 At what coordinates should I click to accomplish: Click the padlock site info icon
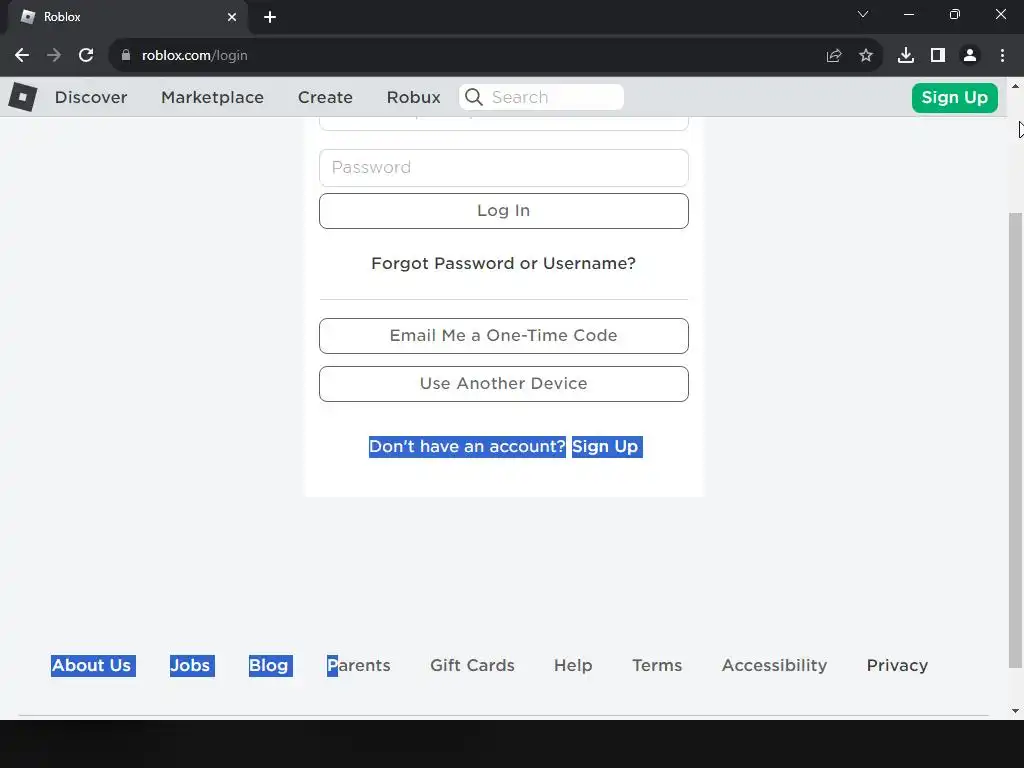pyautogui.click(x=125, y=56)
